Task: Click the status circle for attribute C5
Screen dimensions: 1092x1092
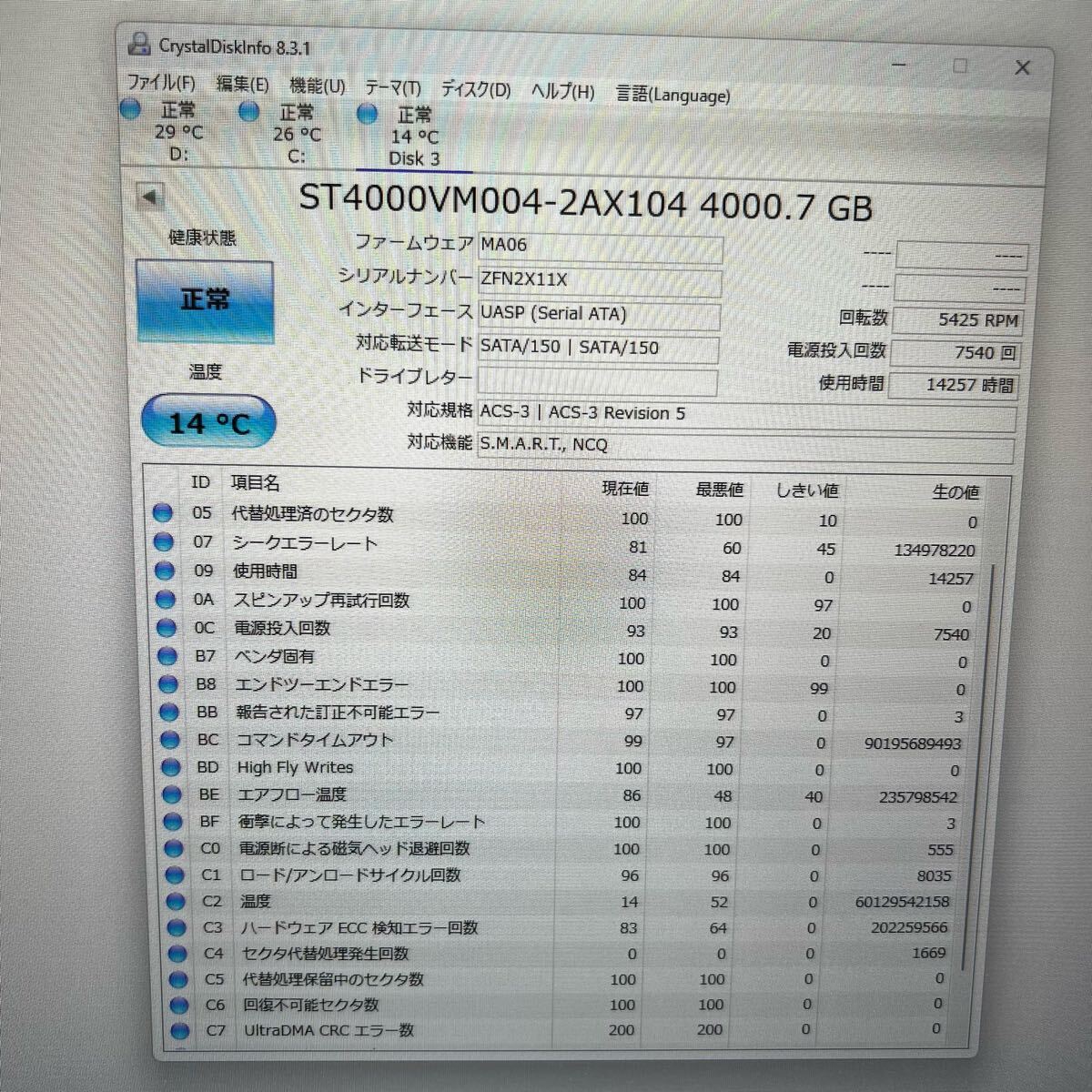Action: tap(178, 980)
